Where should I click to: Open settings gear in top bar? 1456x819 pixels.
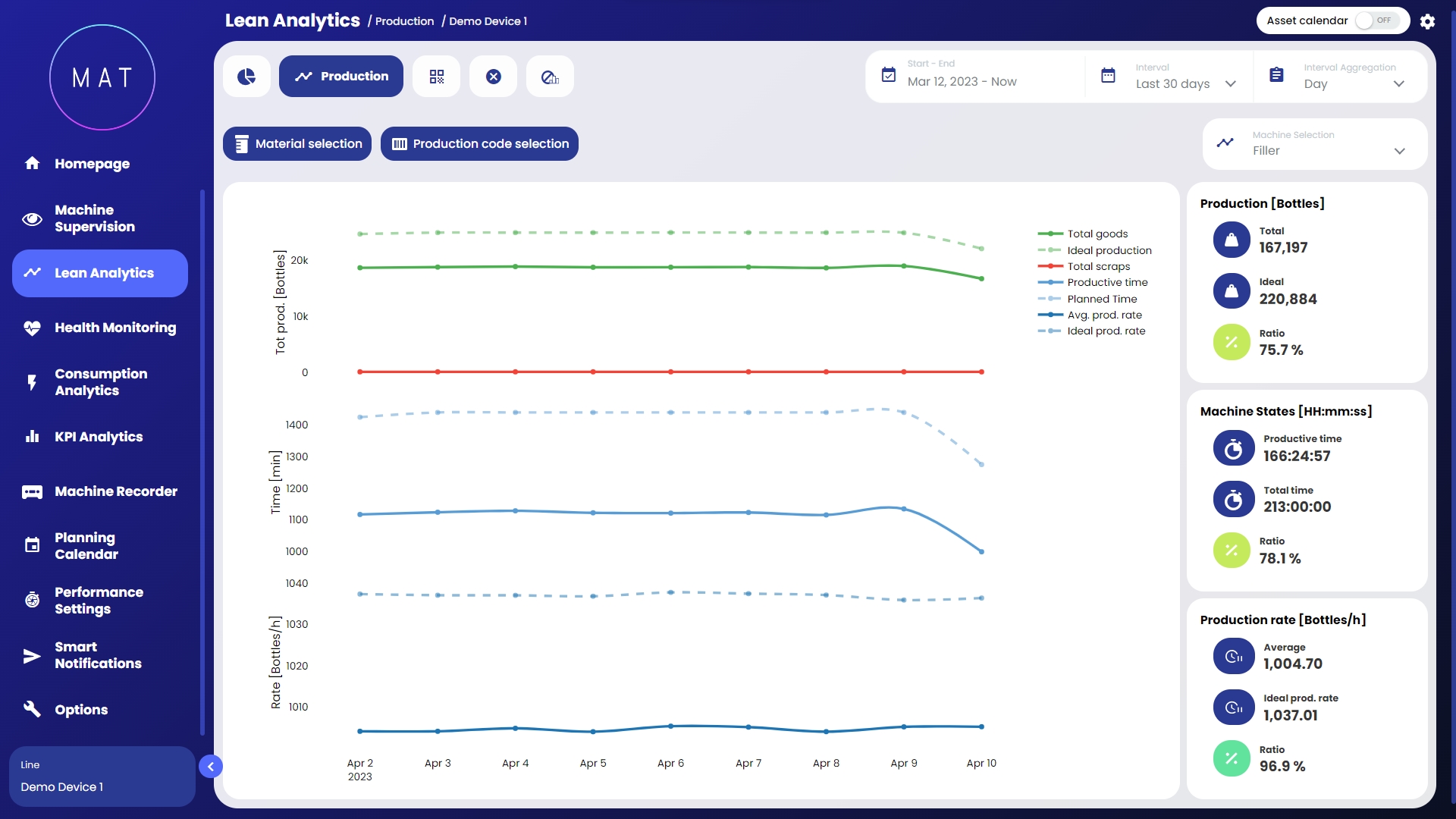[x=1427, y=21]
